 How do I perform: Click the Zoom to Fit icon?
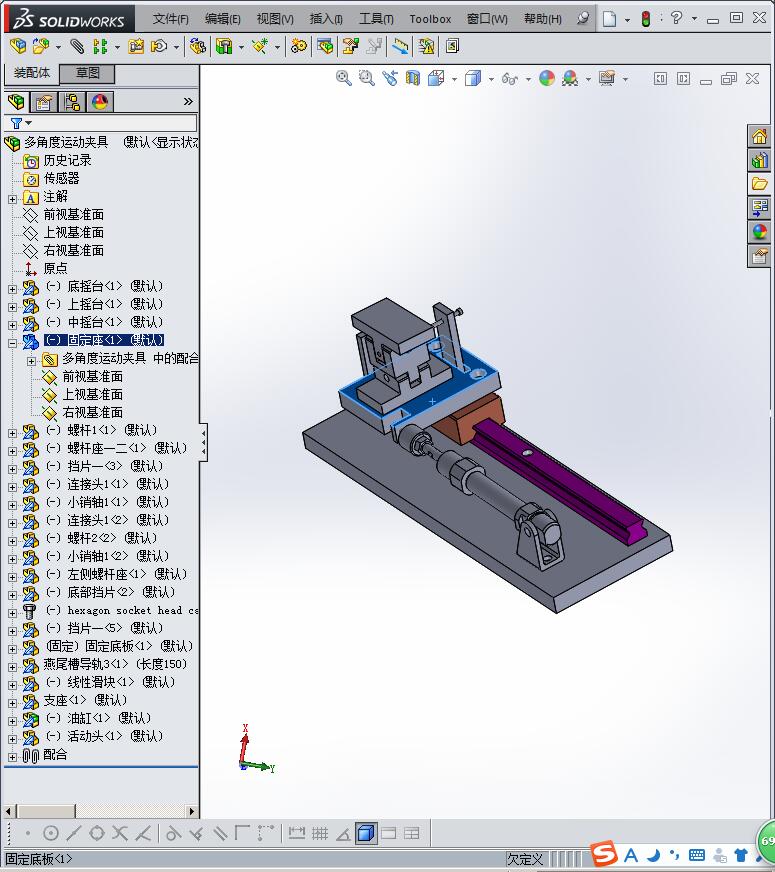pos(344,78)
